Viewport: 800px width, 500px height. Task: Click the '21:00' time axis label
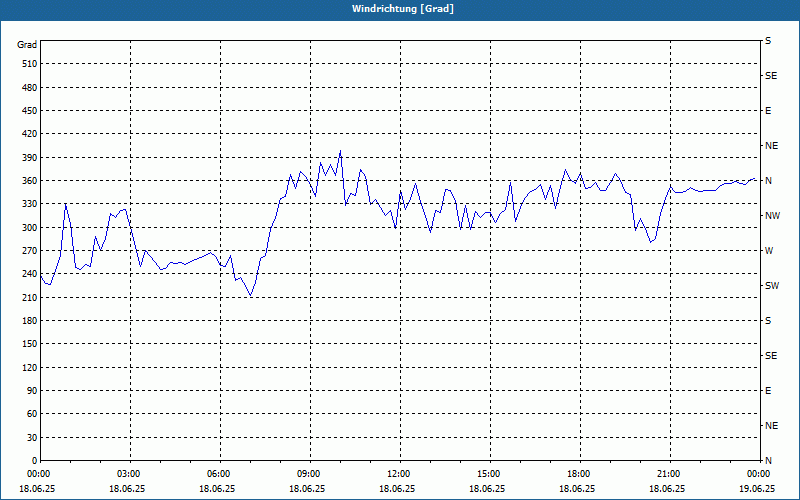click(x=668, y=474)
